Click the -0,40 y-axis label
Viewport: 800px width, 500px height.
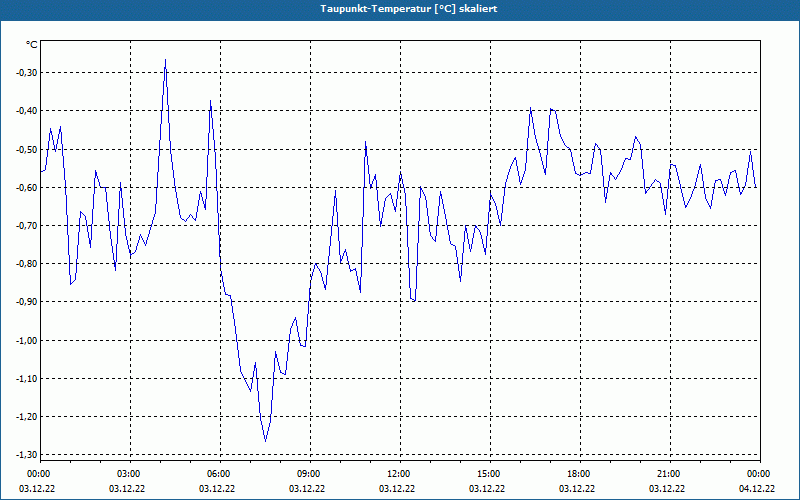(x=27, y=111)
